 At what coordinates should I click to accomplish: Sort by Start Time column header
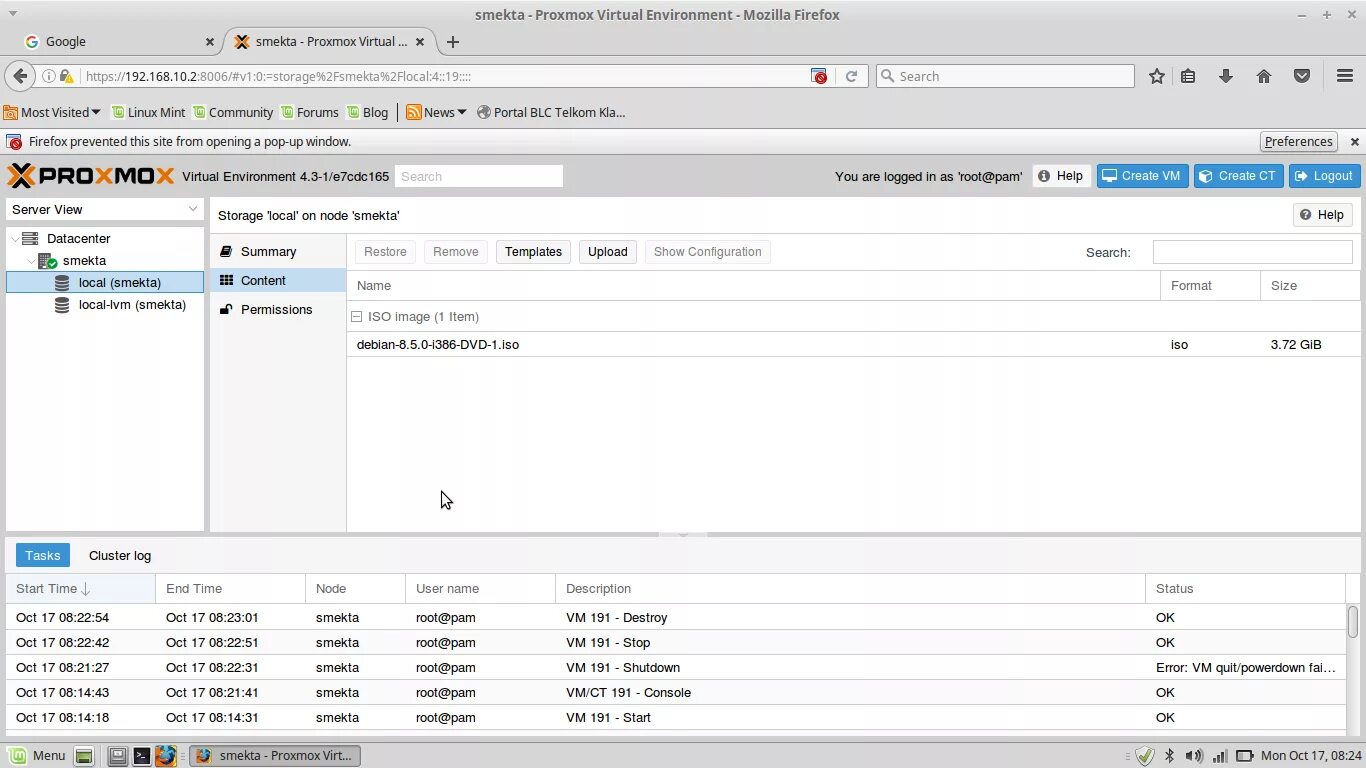(x=80, y=589)
